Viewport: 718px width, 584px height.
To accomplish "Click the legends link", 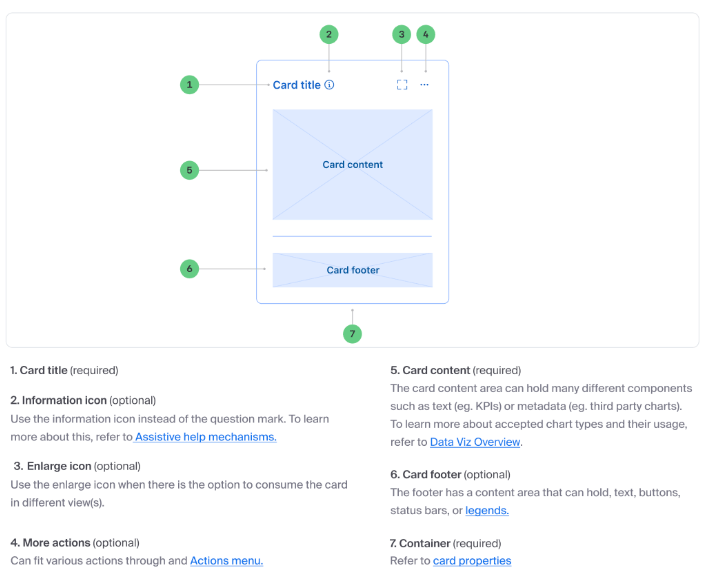I will pyautogui.click(x=486, y=511).
